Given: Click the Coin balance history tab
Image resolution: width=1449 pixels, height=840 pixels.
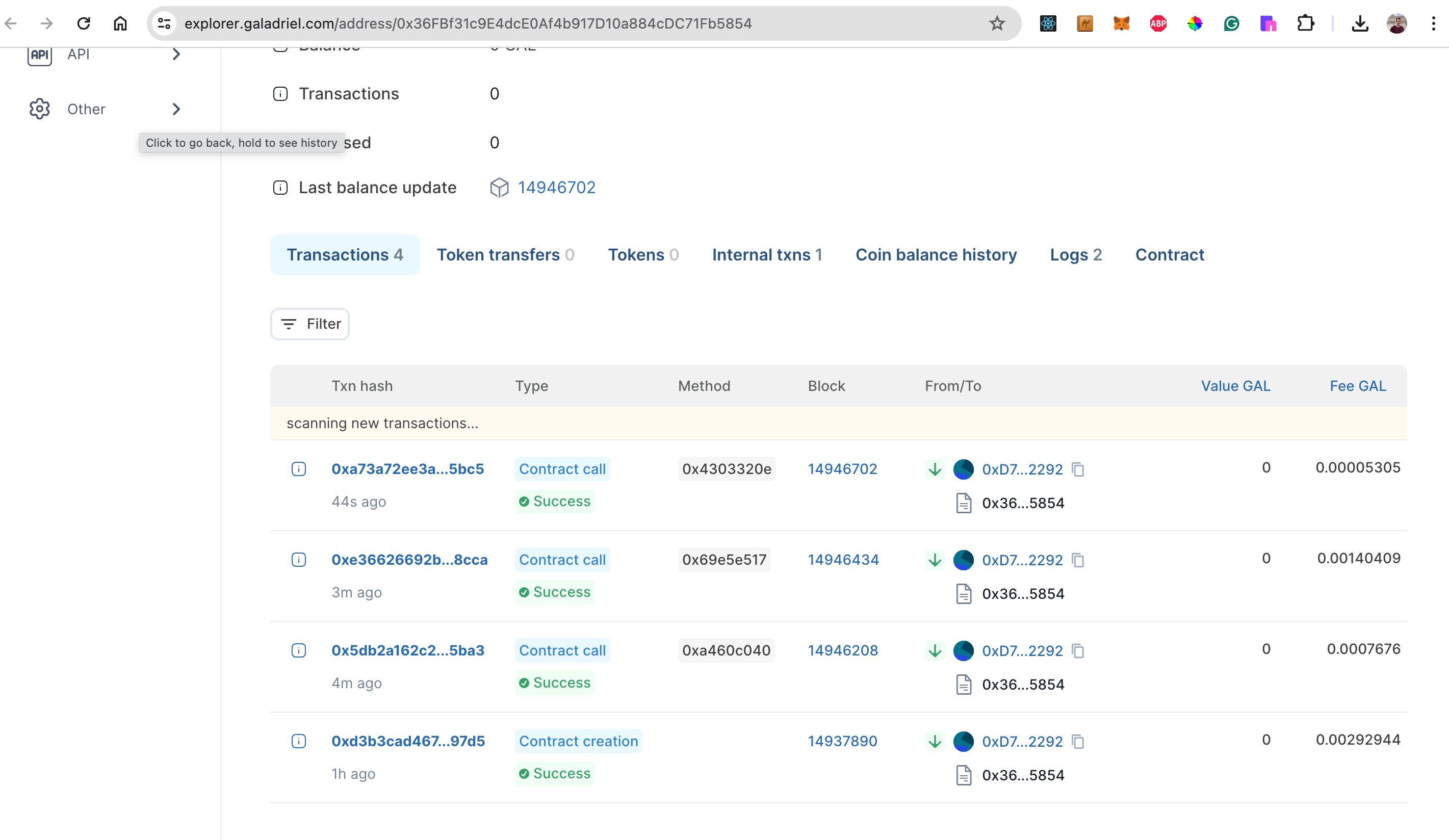Looking at the screenshot, I should click(x=936, y=255).
